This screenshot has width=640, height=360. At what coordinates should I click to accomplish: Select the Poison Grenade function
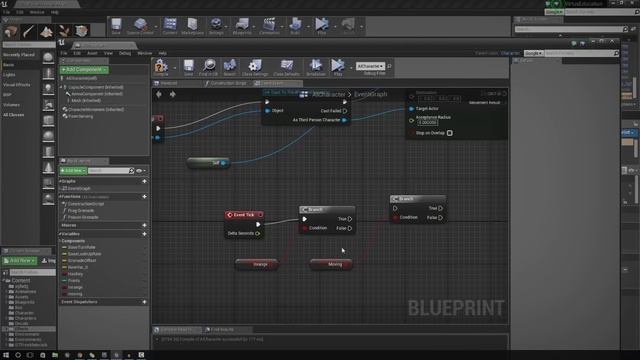coord(83,217)
